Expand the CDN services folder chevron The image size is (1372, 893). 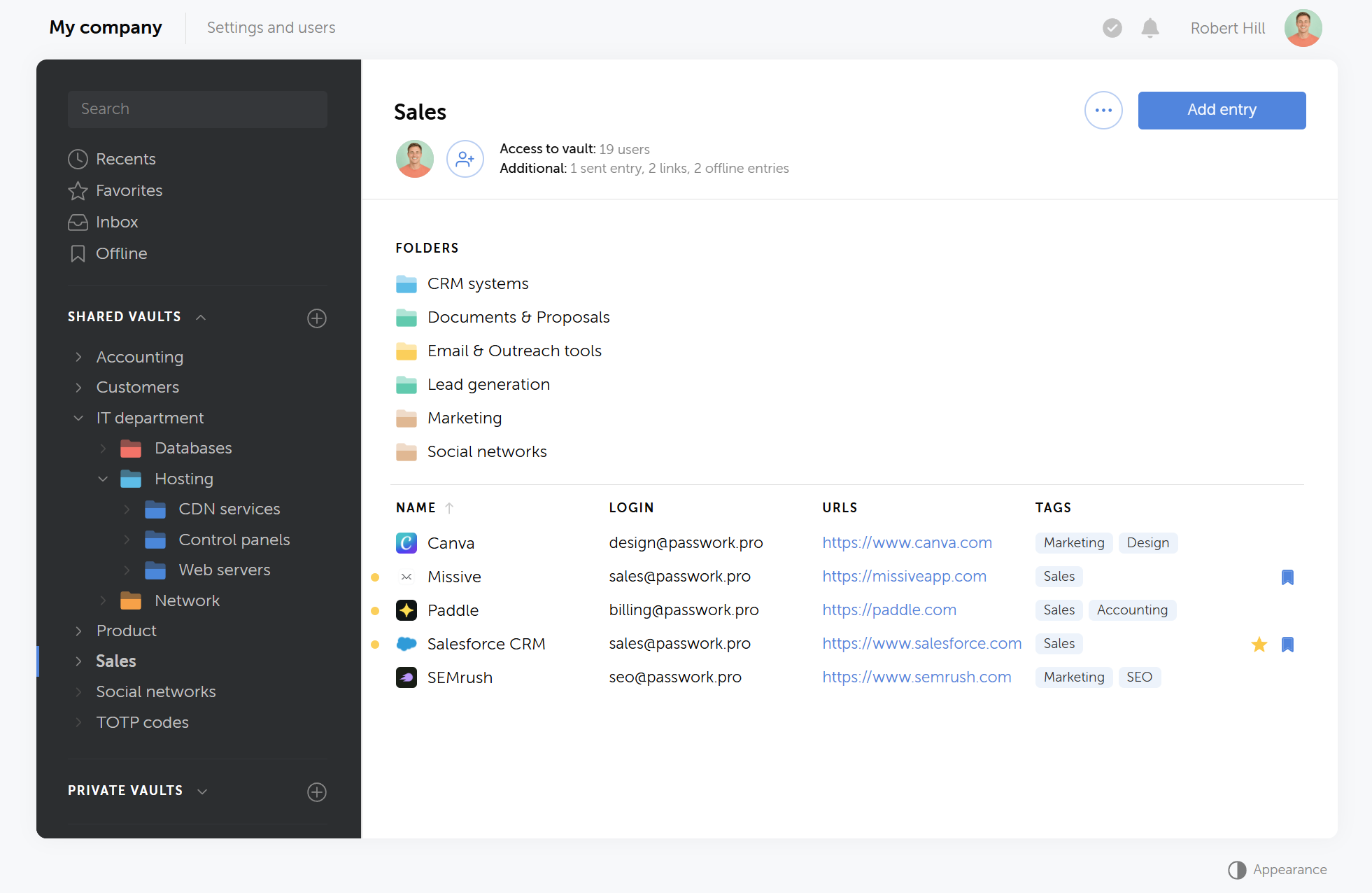point(127,509)
